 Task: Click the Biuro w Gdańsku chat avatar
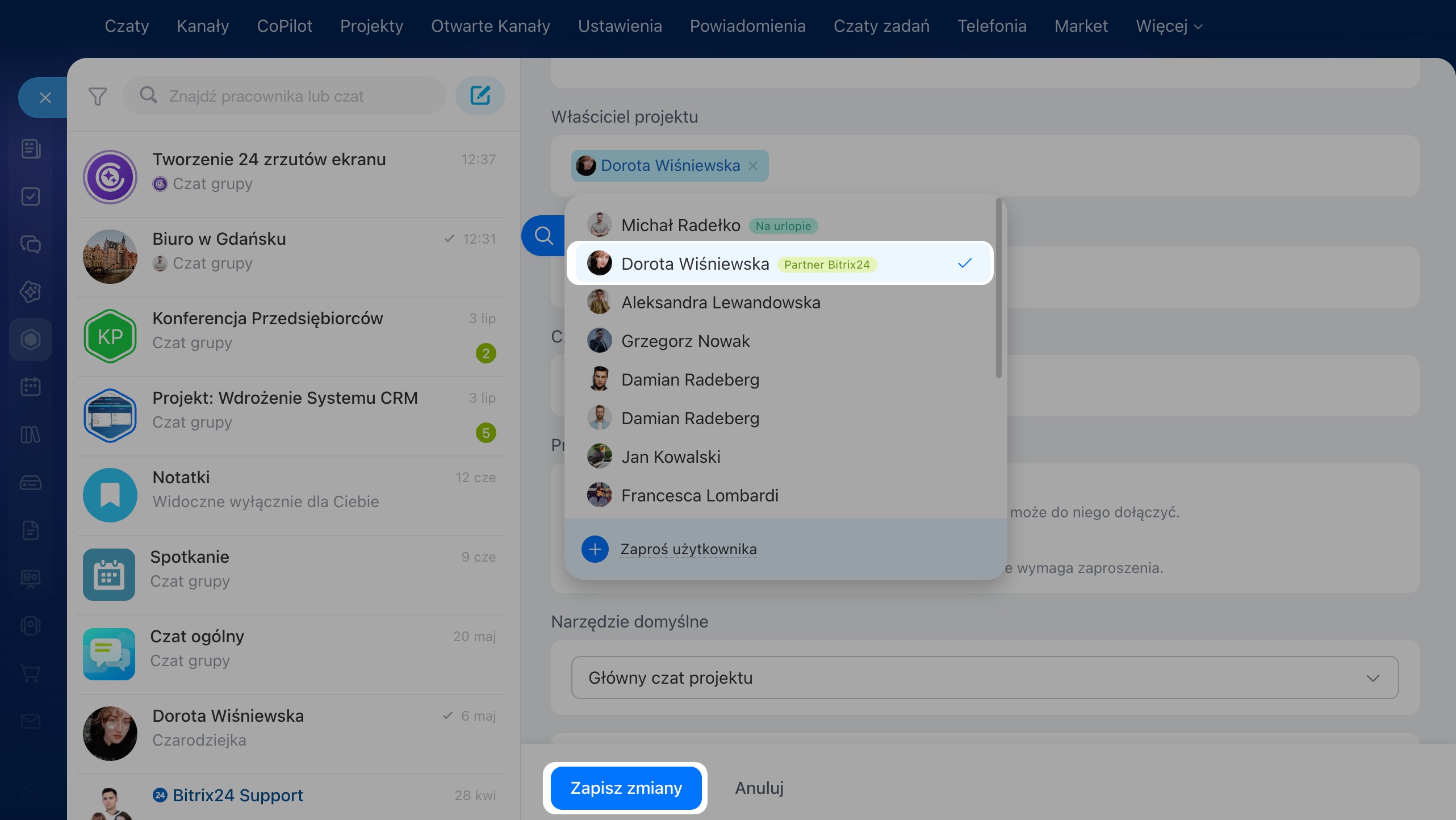110,257
